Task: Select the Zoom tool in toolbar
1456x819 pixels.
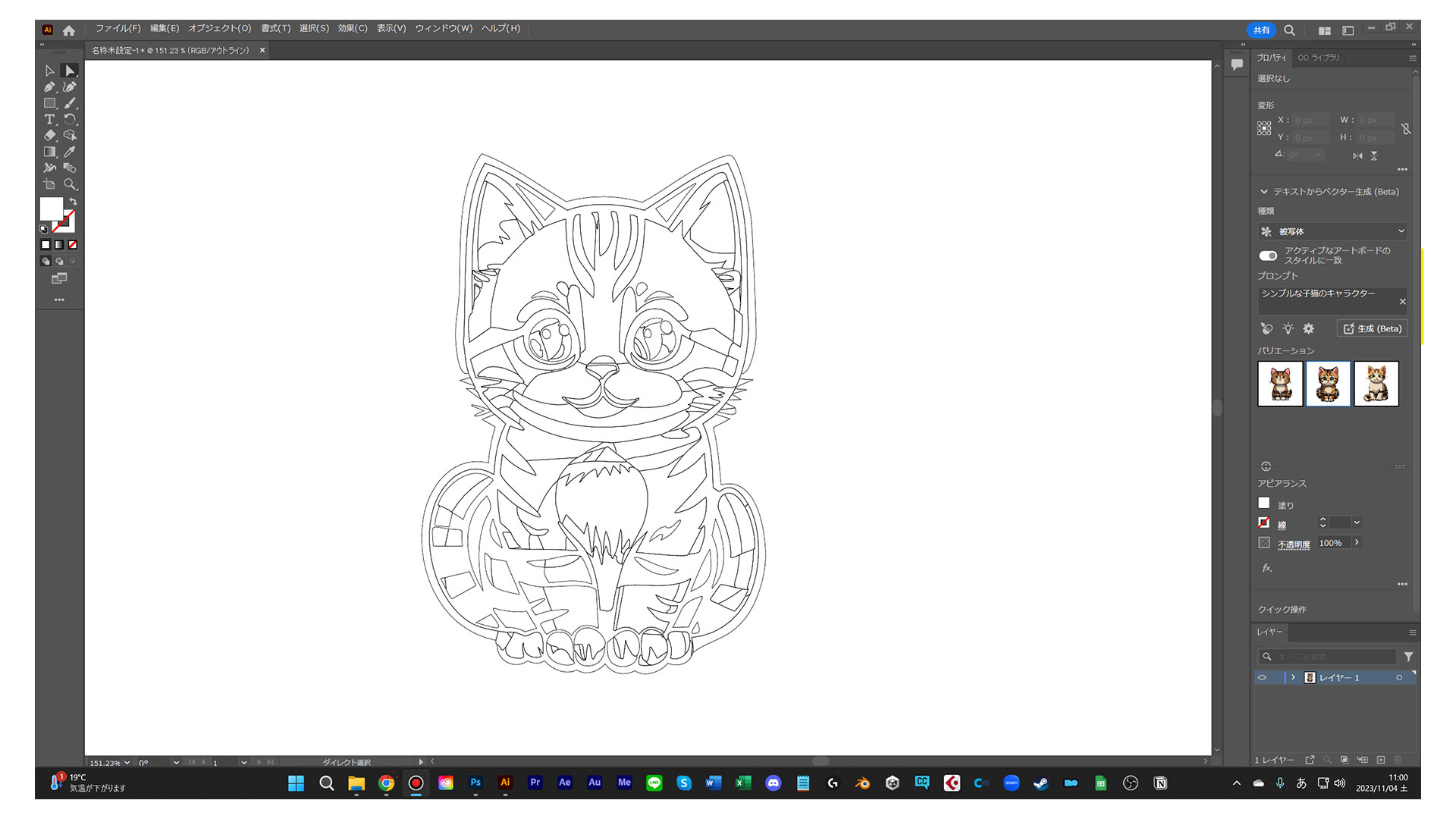Action: point(70,184)
